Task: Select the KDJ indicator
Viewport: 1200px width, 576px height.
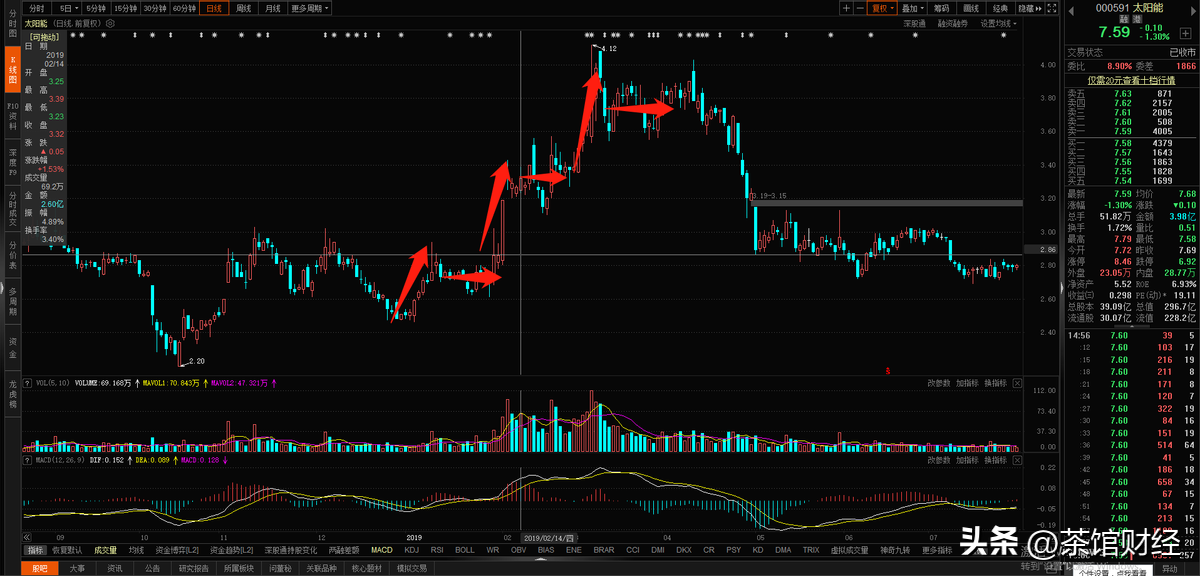Action: tap(411, 550)
